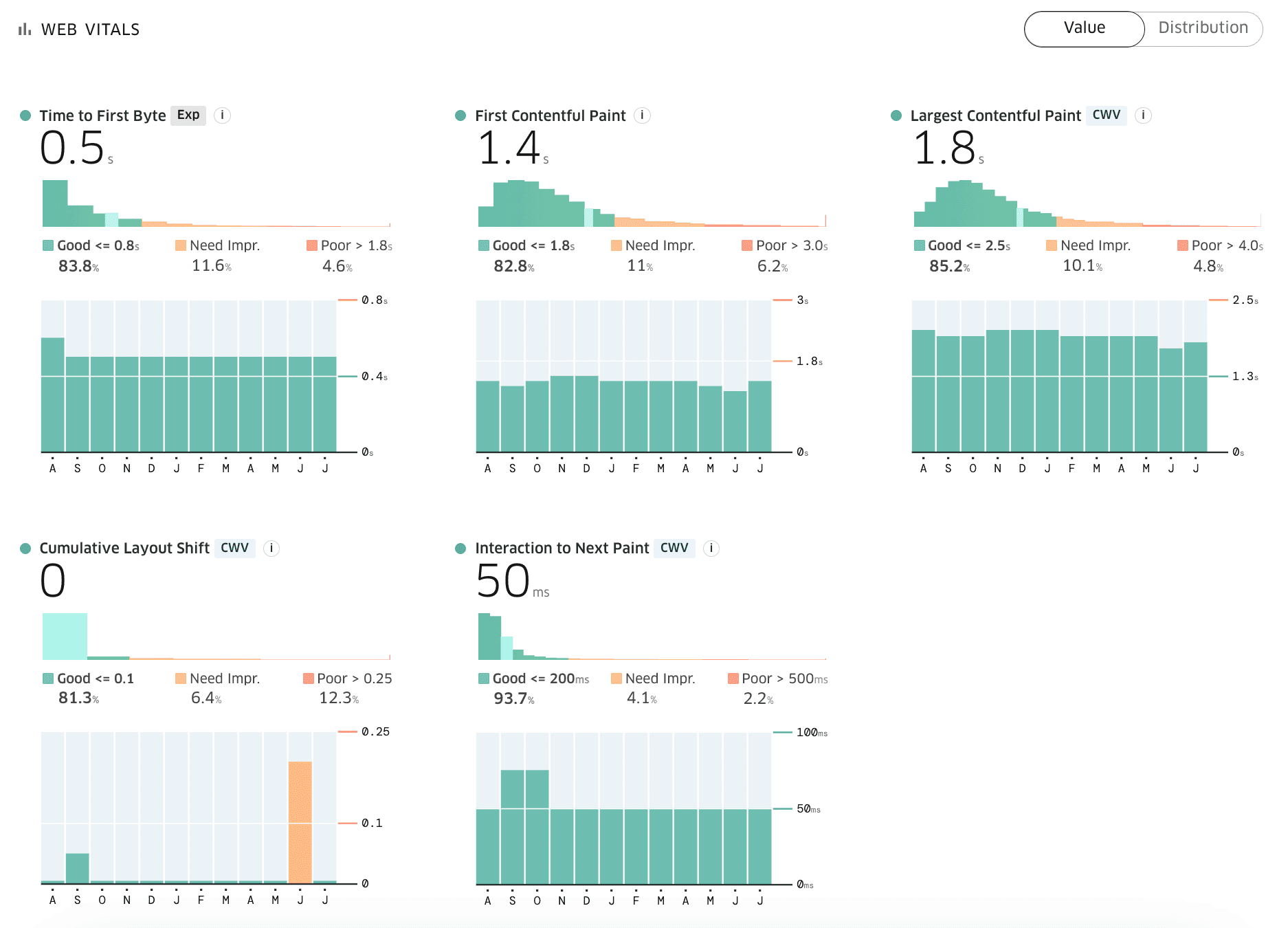Screen dimensions: 1288x928
Task: Click the 11.6% Need Impr. percentage
Action: click(212, 266)
